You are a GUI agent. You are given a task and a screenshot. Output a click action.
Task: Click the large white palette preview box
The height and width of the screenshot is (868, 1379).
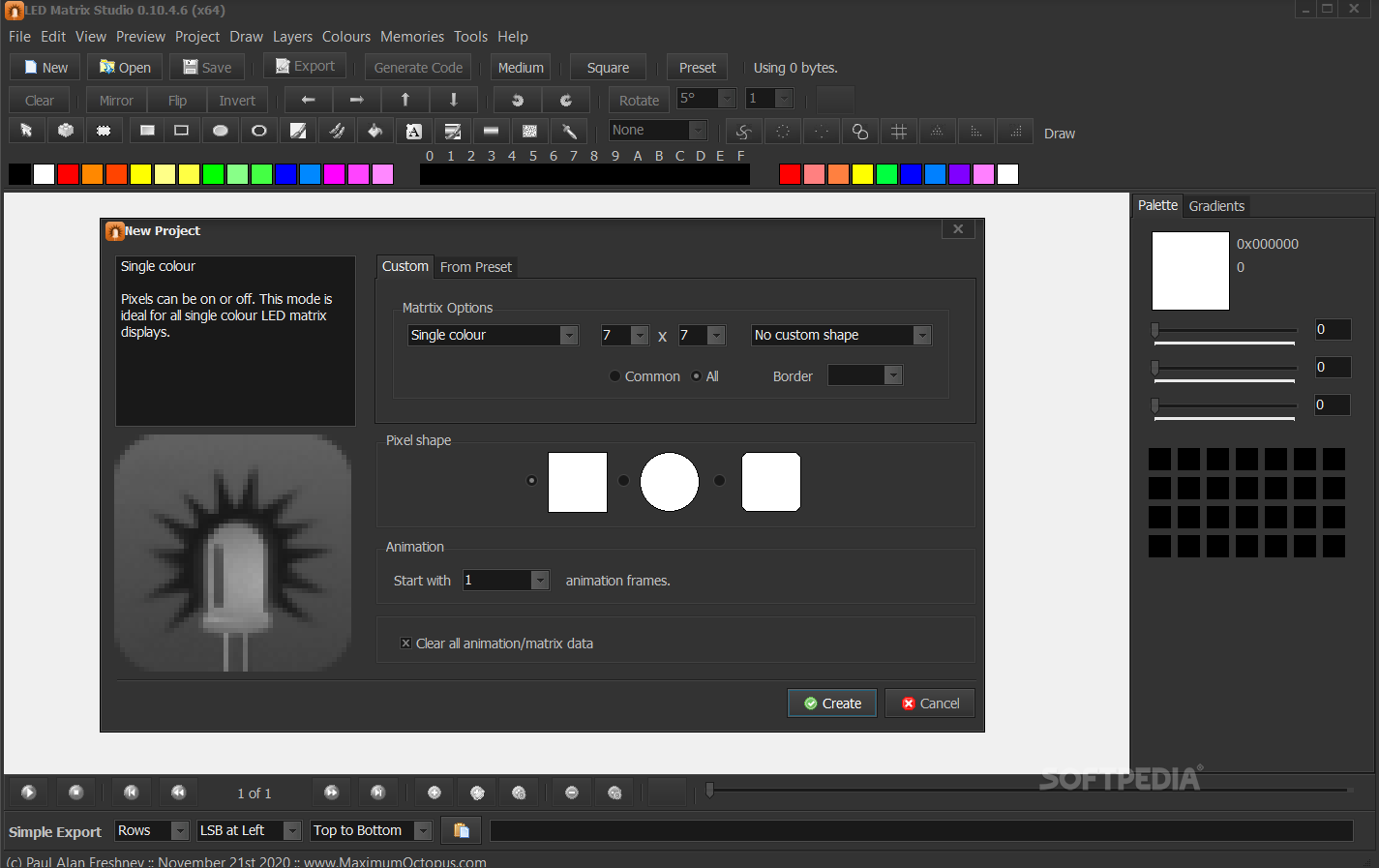(1190, 271)
